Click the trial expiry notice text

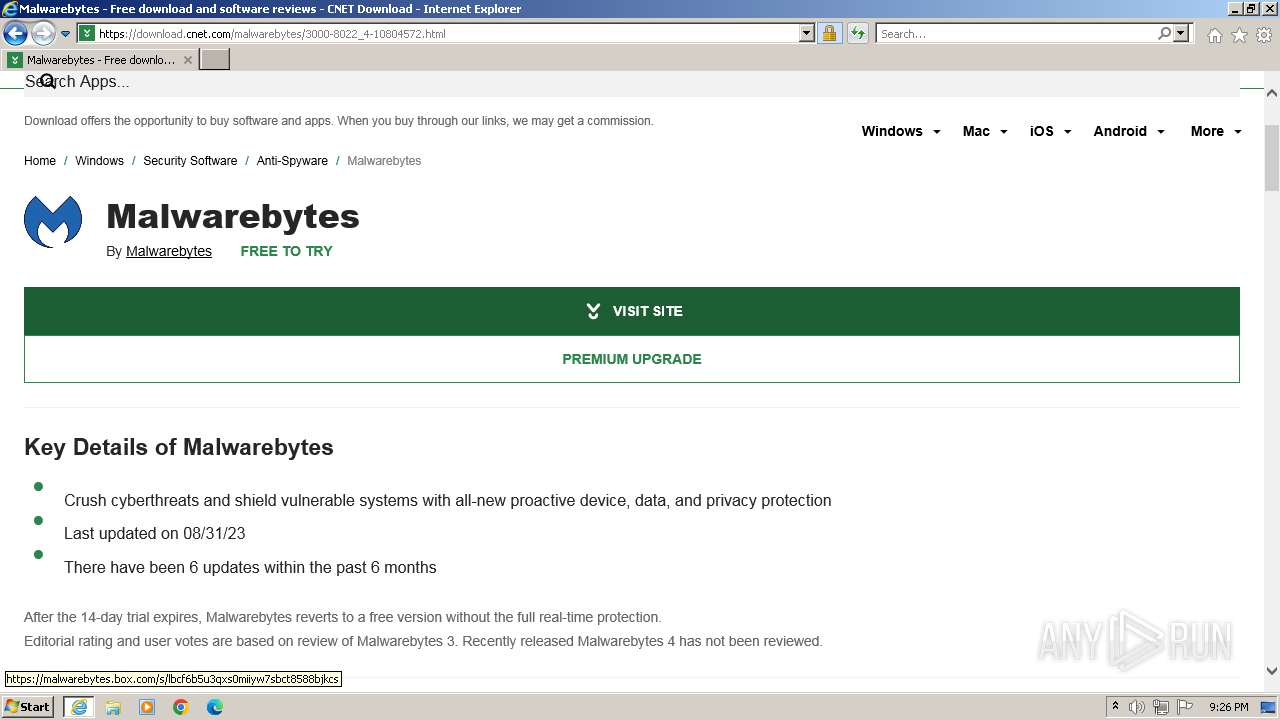343,617
